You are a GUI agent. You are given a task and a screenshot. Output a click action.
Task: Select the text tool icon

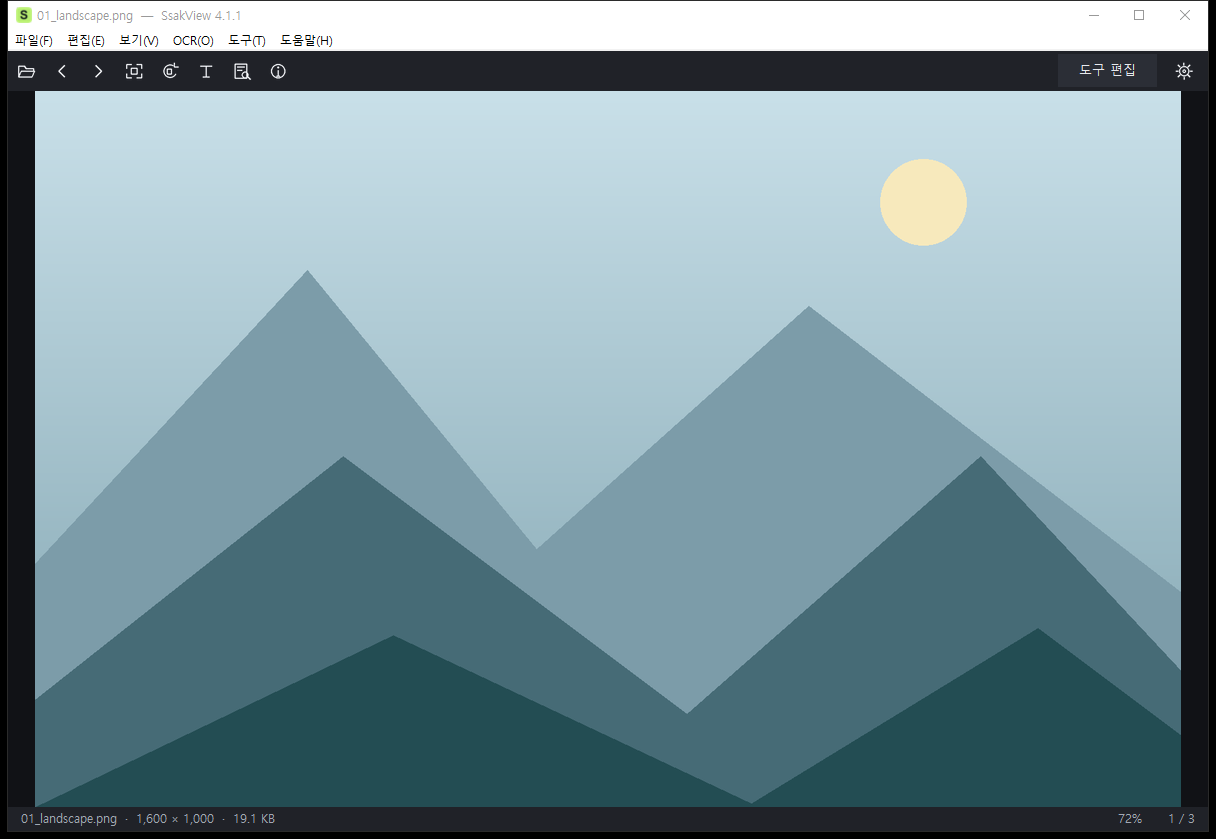pos(206,71)
